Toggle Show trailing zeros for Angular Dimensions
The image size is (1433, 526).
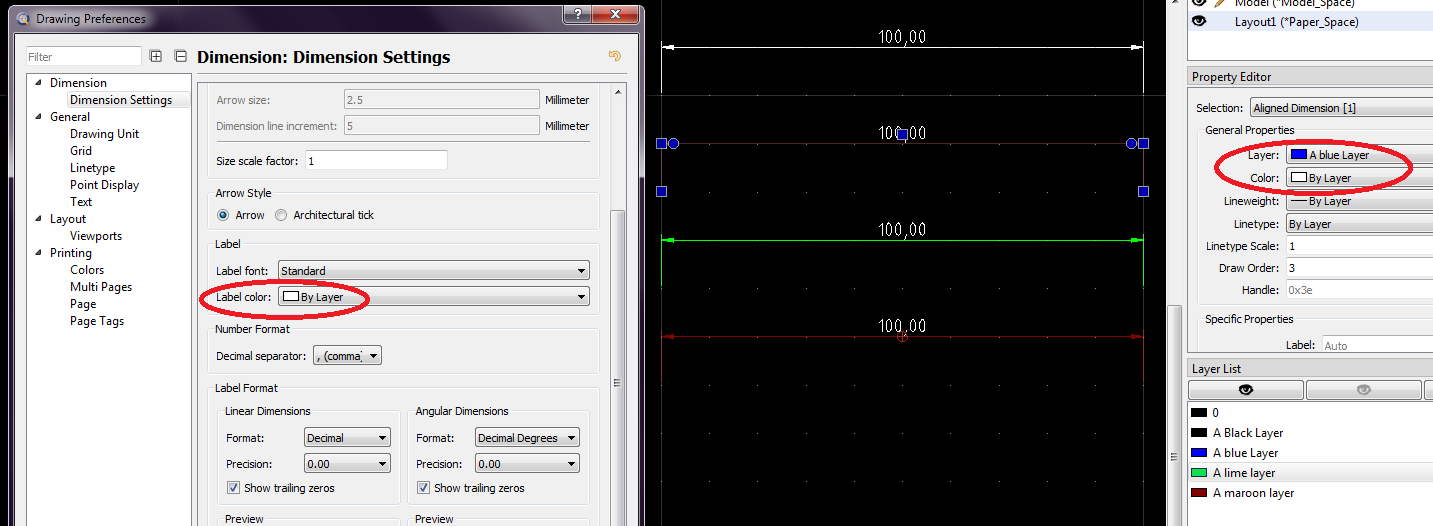423,488
